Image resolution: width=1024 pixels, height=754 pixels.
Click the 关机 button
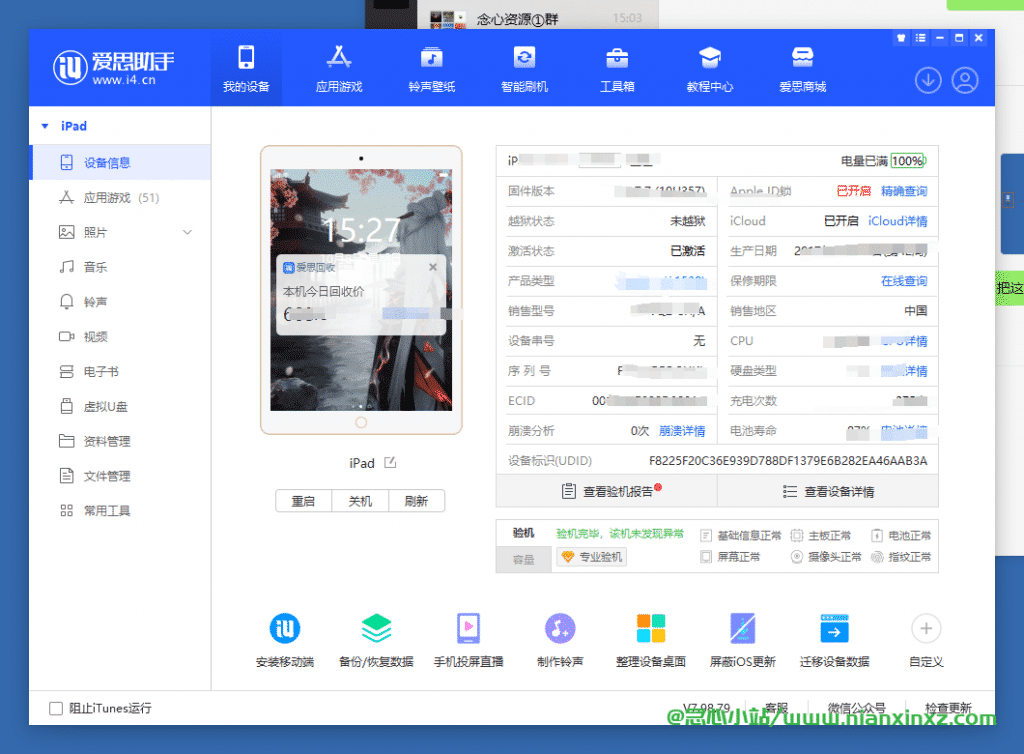click(x=360, y=501)
